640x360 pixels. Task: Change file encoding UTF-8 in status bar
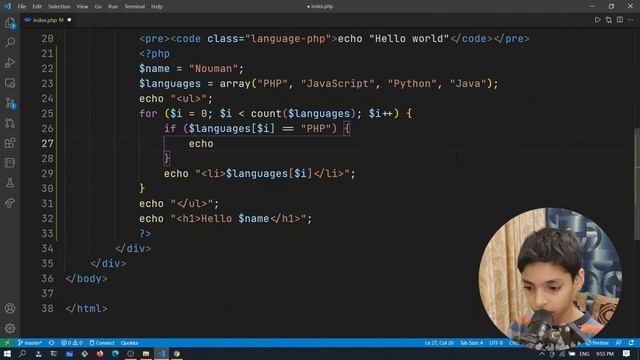point(496,342)
